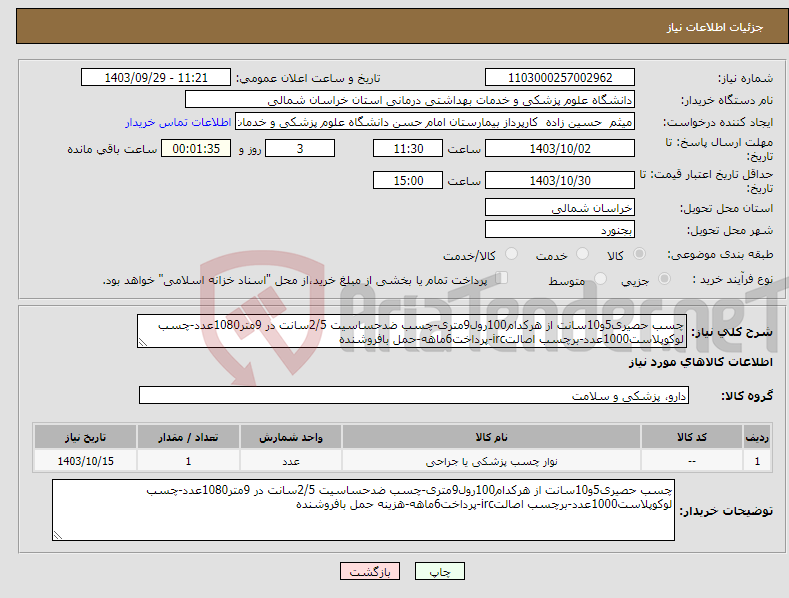Select the جزیی purchase type radio
Viewport: 789px width, 598px height.
(664, 278)
